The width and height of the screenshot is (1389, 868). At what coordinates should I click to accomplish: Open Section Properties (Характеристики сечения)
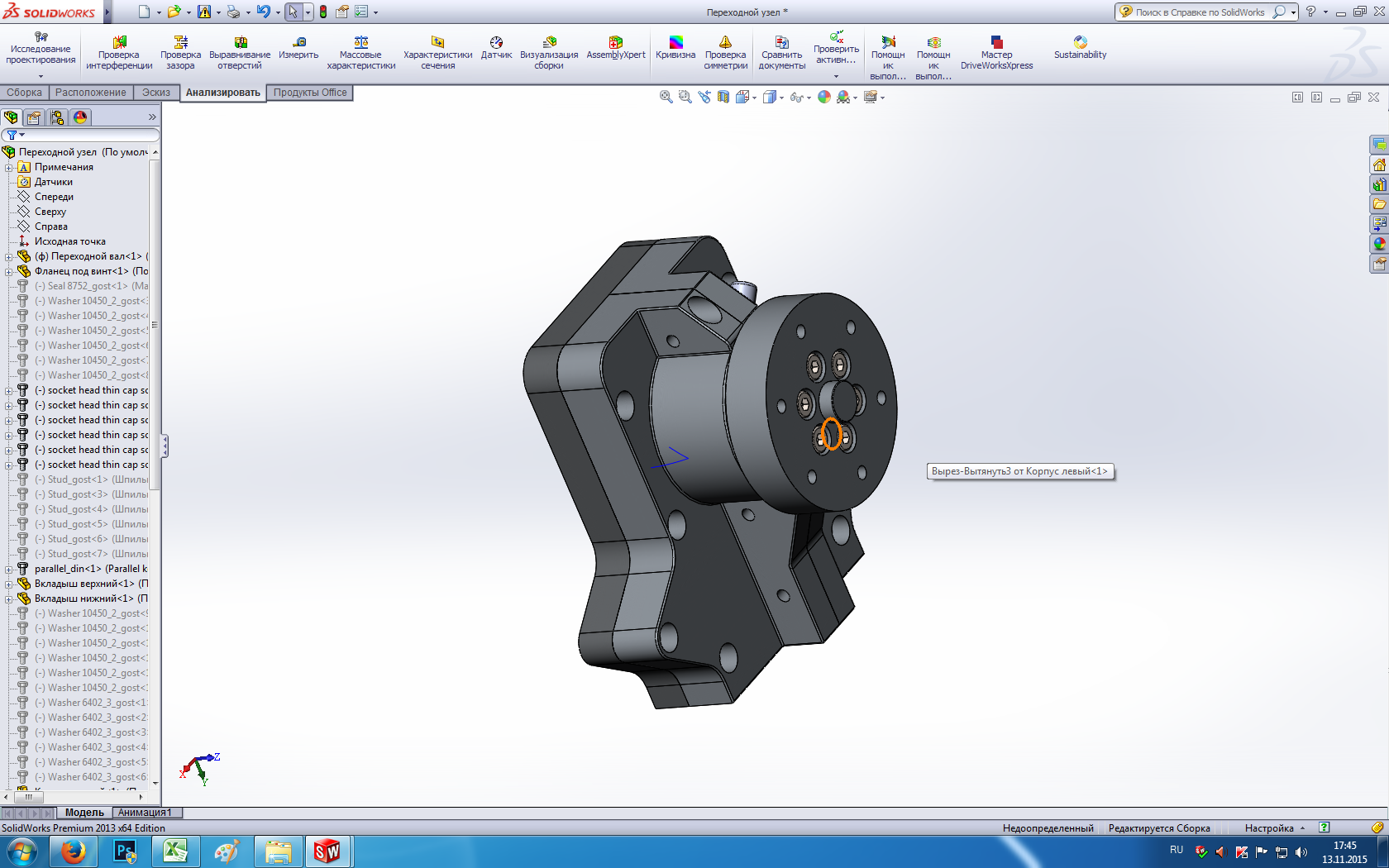pos(437,53)
